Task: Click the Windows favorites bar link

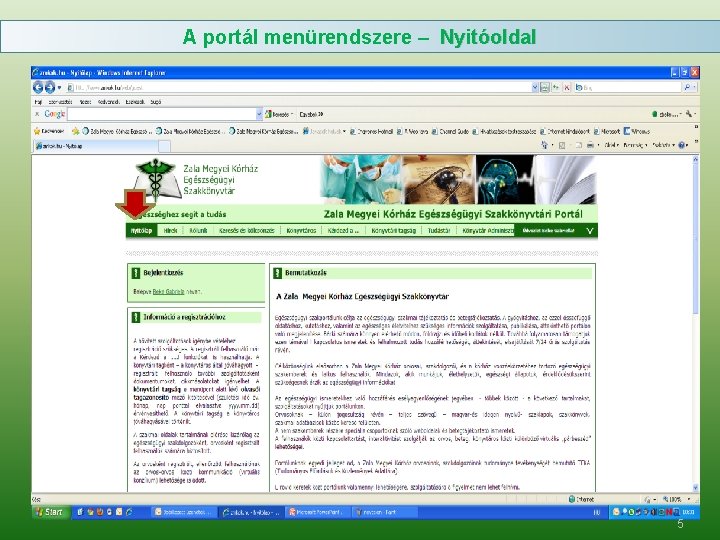Action: click(637, 131)
